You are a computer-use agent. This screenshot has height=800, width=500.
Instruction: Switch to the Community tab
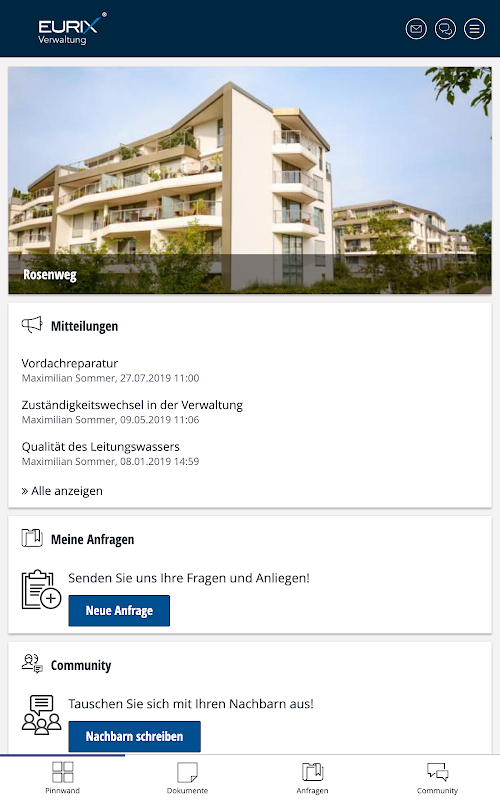(437, 778)
